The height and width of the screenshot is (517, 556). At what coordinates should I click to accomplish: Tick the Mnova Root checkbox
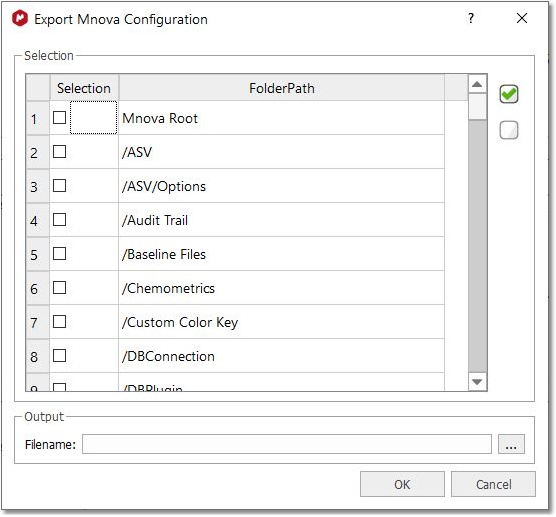click(x=59, y=118)
